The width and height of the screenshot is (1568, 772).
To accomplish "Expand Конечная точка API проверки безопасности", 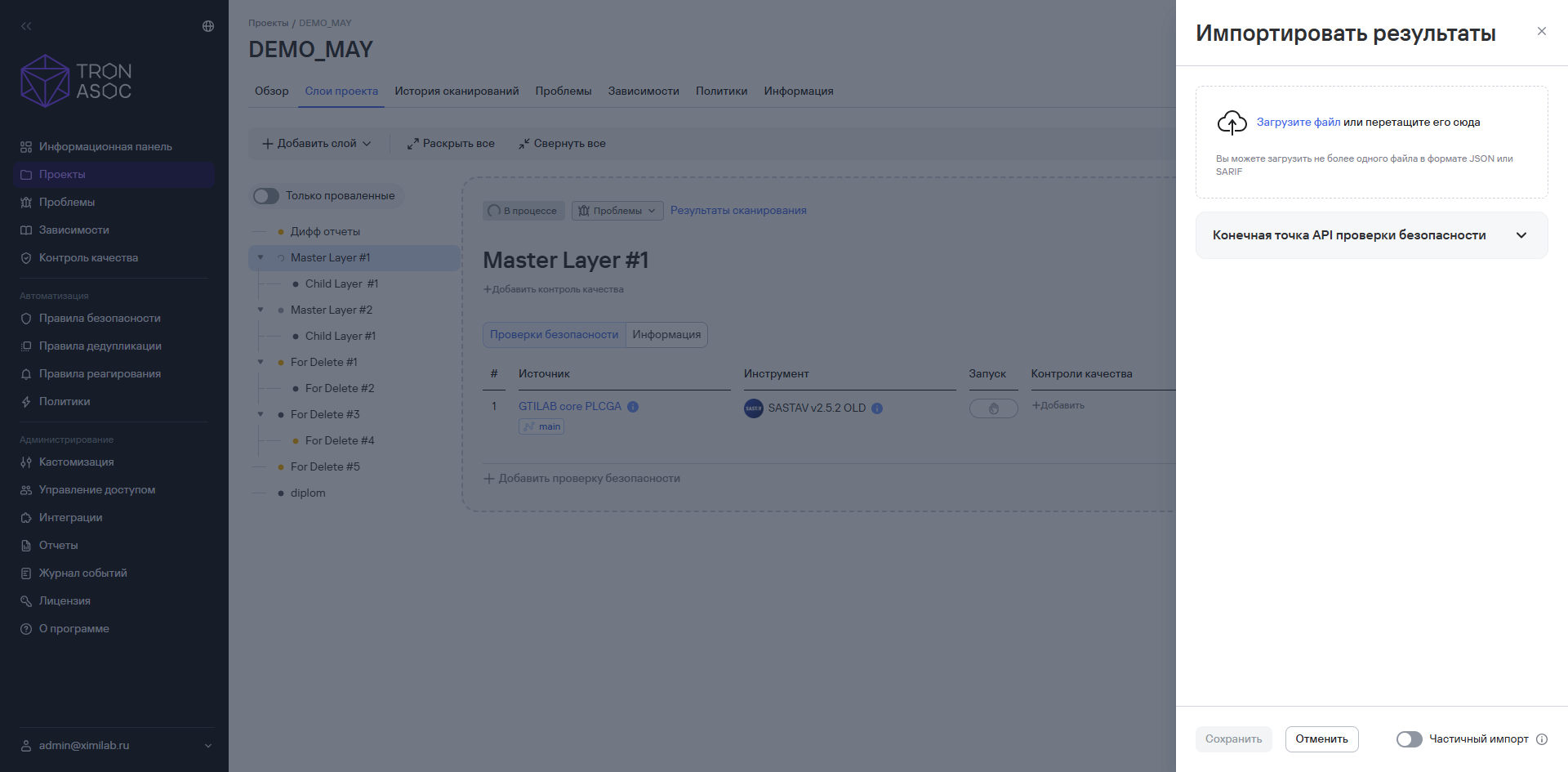I will pyautogui.click(x=1372, y=235).
